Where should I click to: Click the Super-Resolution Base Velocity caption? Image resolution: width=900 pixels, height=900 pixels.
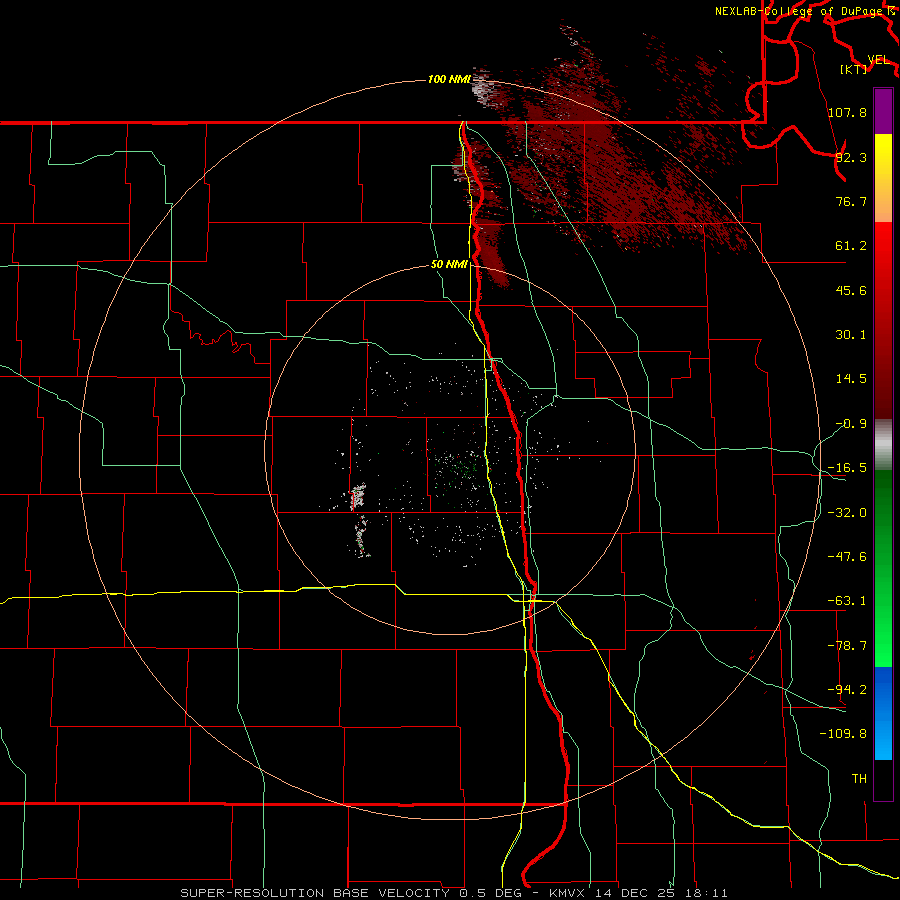(x=454, y=893)
